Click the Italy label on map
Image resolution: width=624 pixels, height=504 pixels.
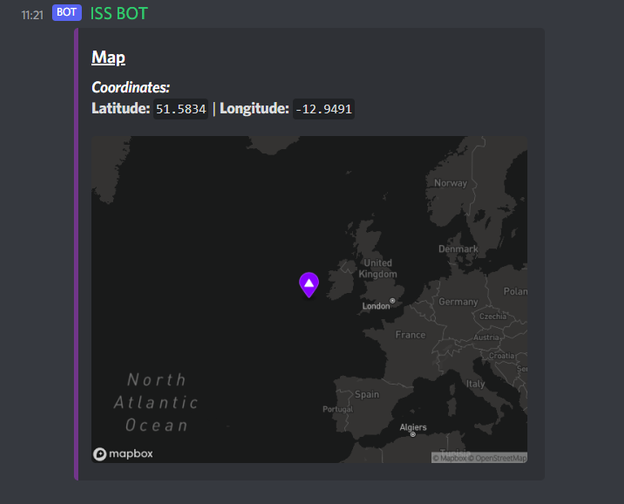coord(476,384)
